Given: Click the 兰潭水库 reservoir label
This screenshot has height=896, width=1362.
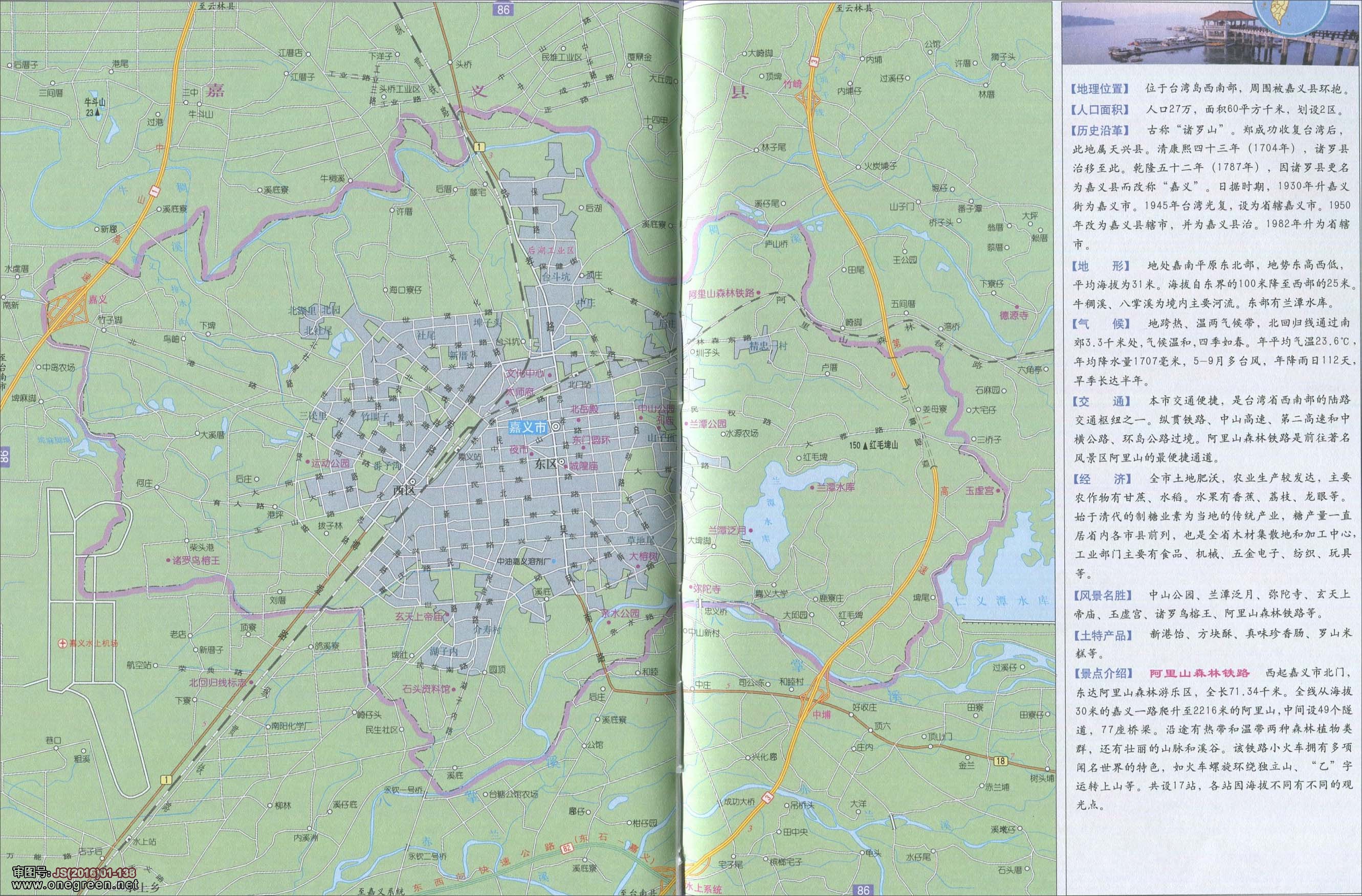Looking at the screenshot, I should point(836,487).
